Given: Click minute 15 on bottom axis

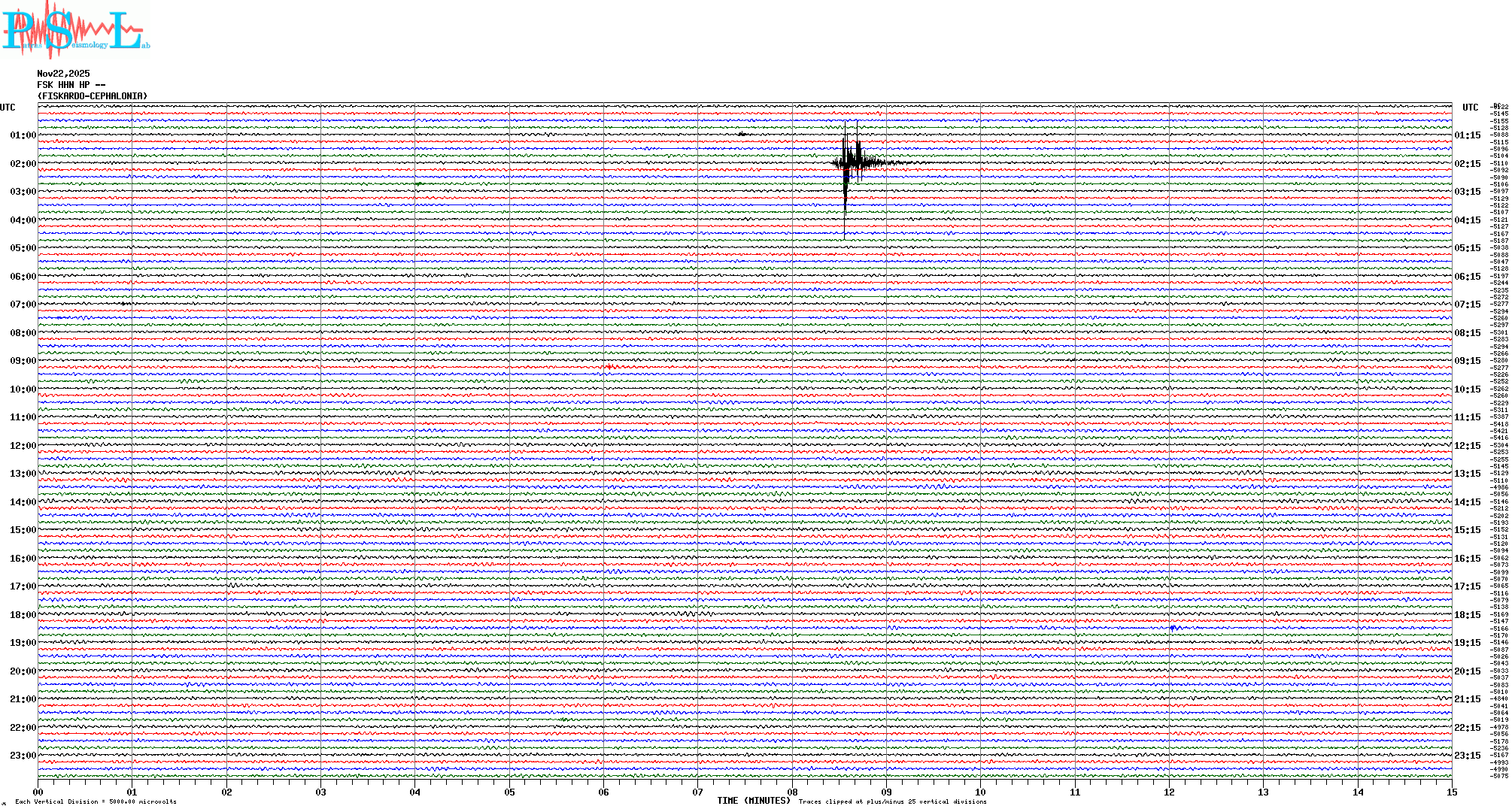Looking at the screenshot, I should point(1451,792).
